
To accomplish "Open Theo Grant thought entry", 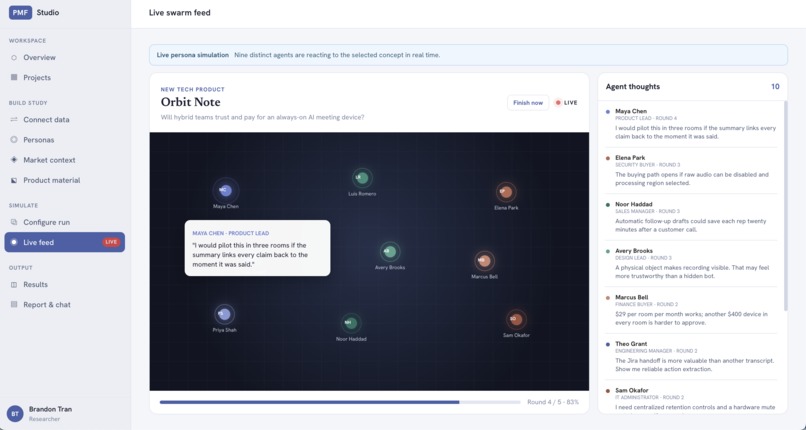I will tap(692, 357).
